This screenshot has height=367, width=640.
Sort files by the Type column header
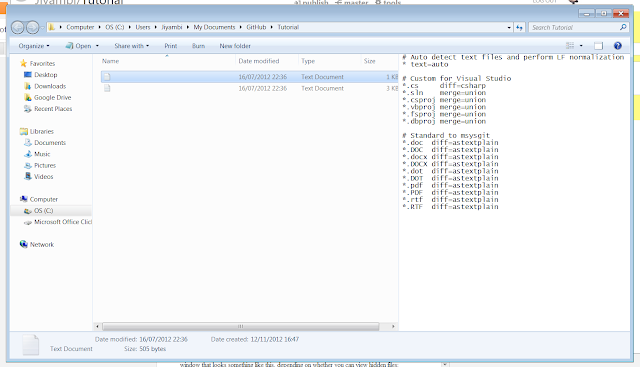[x=308, y=61]
